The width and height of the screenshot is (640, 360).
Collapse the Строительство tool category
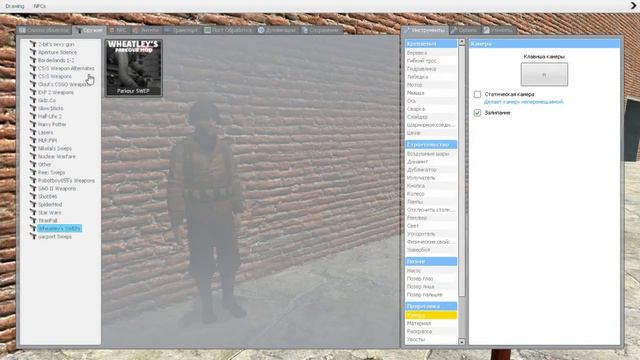click(x=431, y=144)
